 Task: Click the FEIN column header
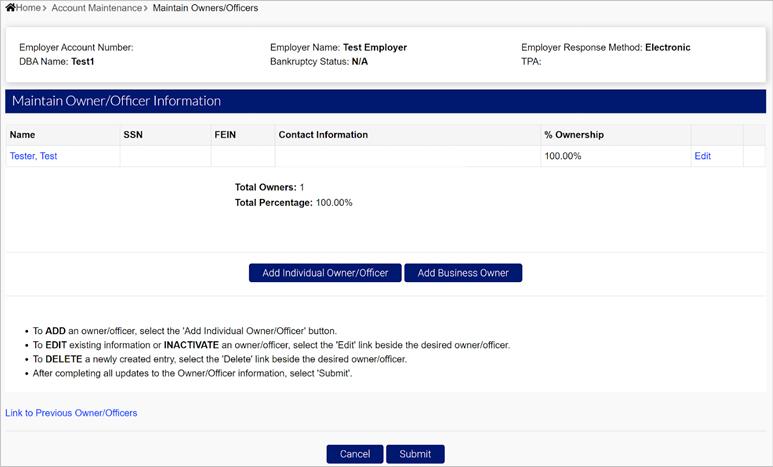[225, 134]
